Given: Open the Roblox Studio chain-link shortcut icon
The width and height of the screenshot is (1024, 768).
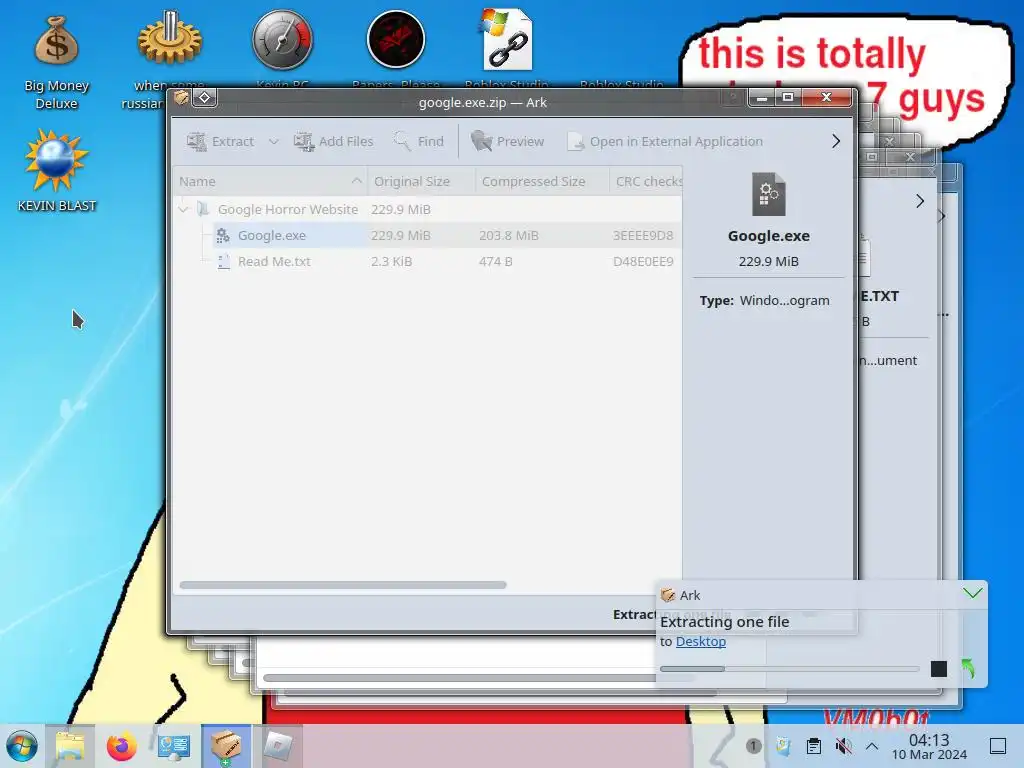Looking at the screenshot, I should point(507,39).
